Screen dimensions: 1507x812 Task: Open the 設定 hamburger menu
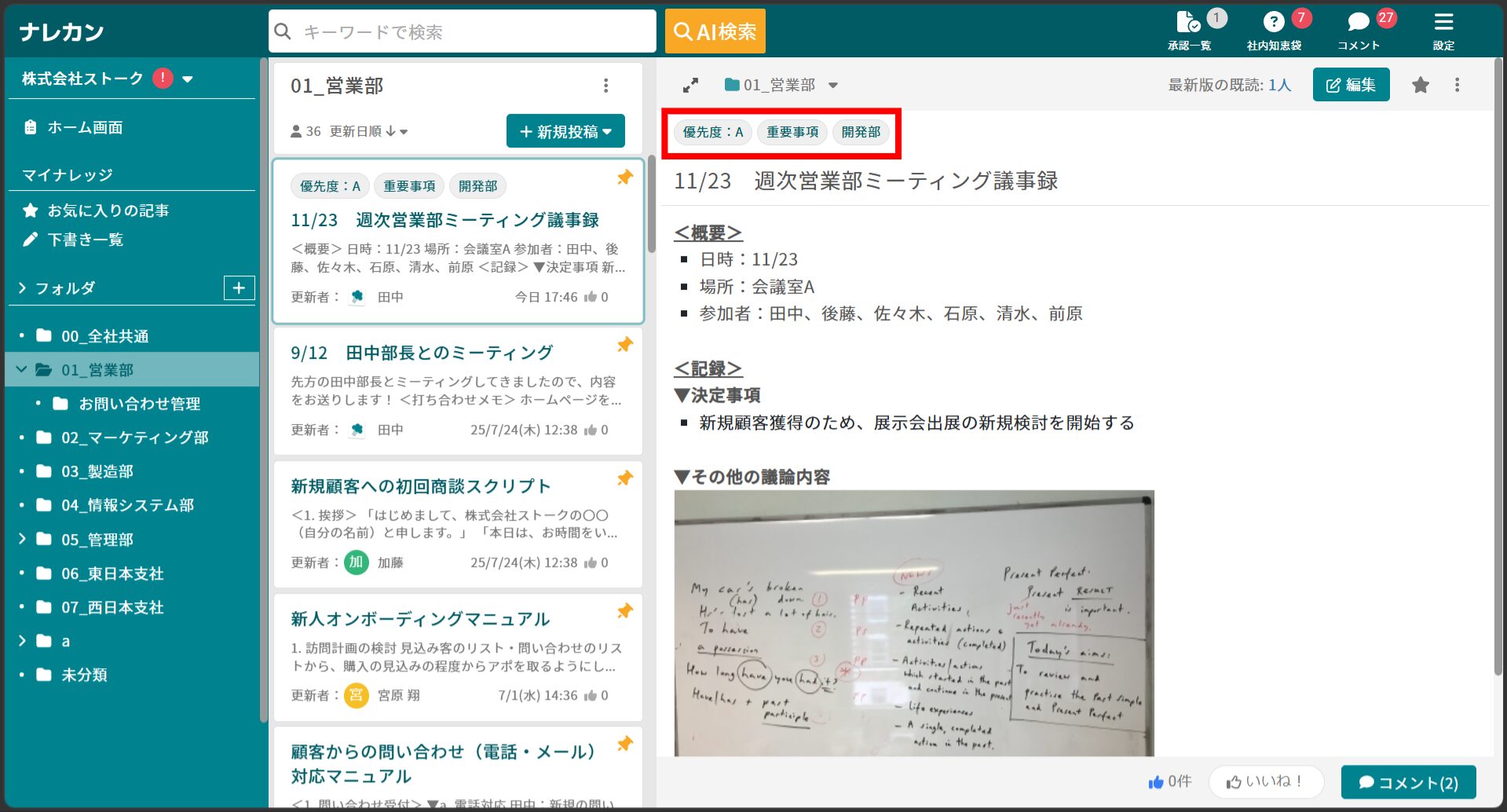click(1443, 30)
